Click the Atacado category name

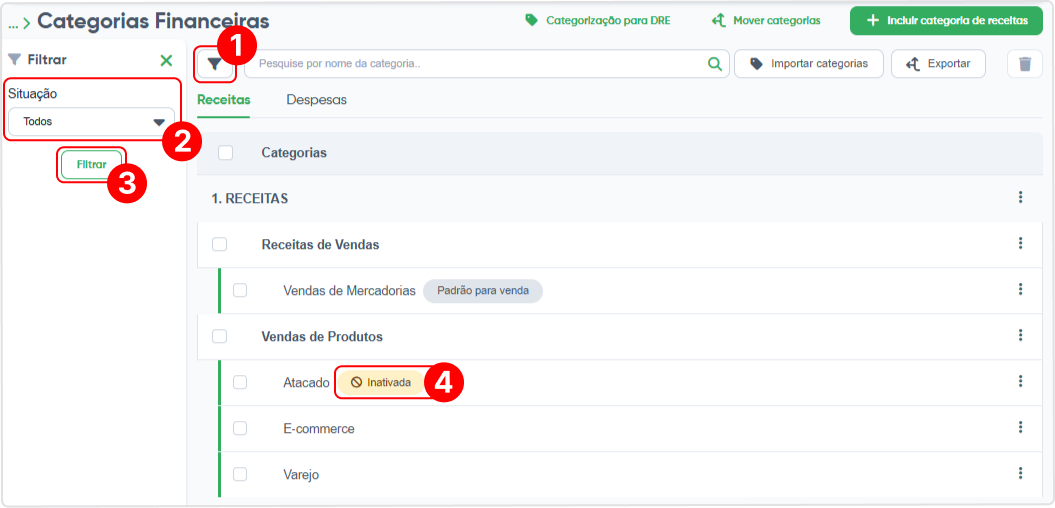pyautogui.click(x=306, y=382)
